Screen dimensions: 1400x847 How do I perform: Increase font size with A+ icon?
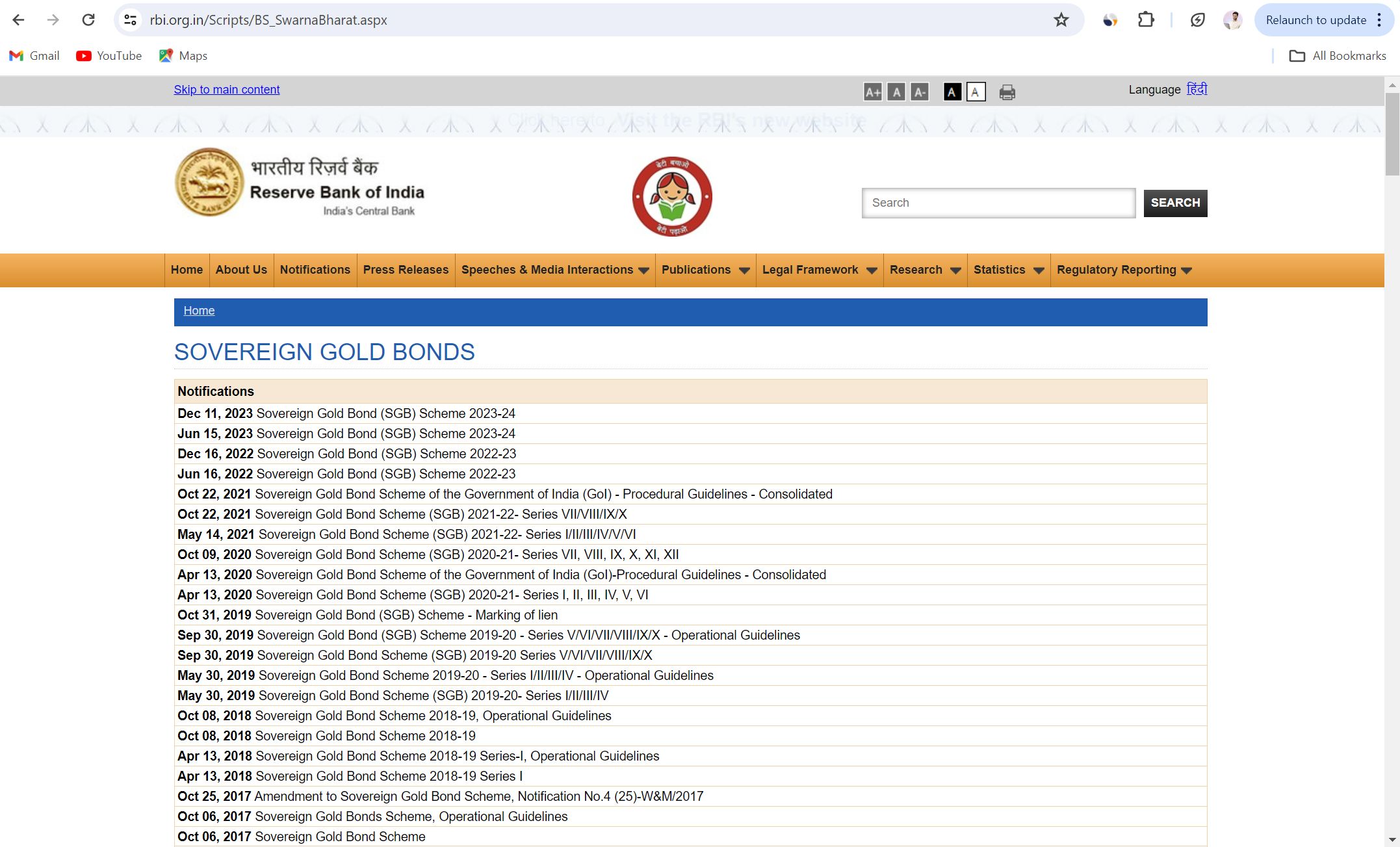tap(873, 92)
